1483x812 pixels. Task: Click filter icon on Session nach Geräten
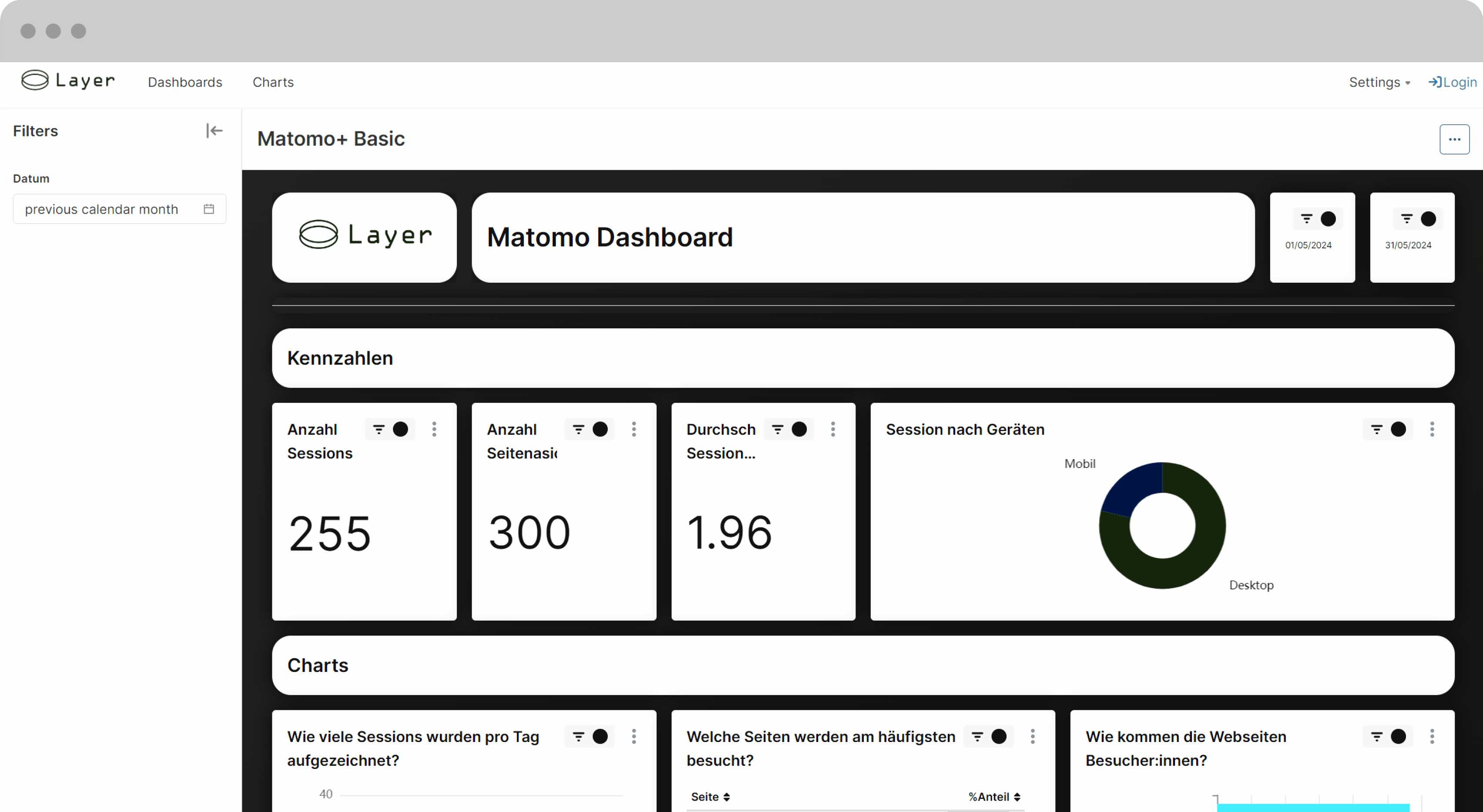coord(1376,429)
